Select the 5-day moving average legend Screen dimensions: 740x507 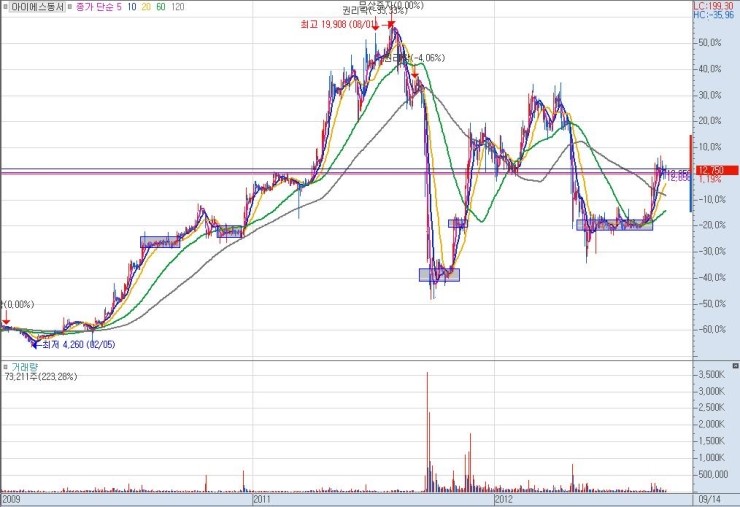(120, 7)
